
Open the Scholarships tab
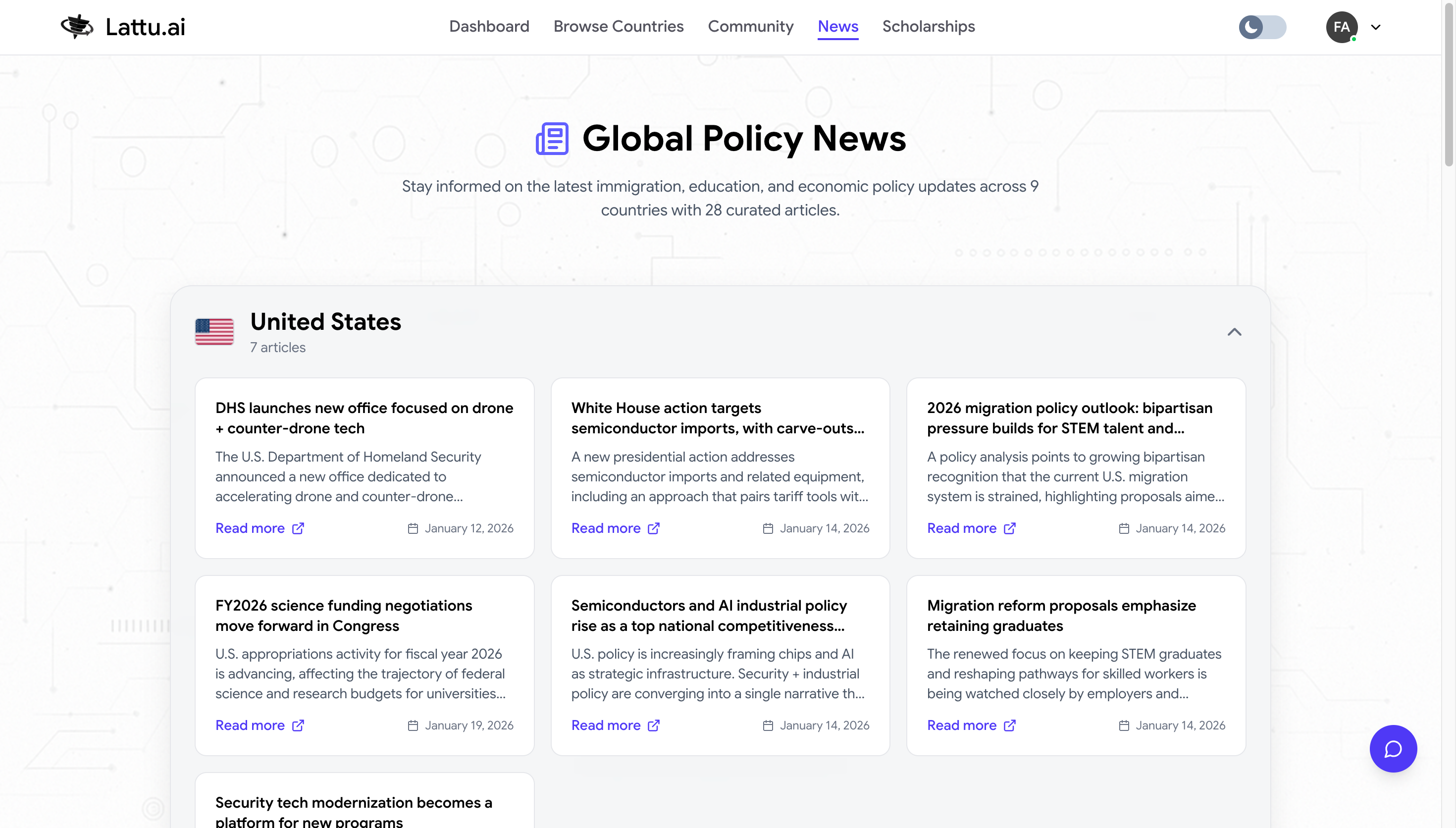pyautogui.click(x=928, y=26)
